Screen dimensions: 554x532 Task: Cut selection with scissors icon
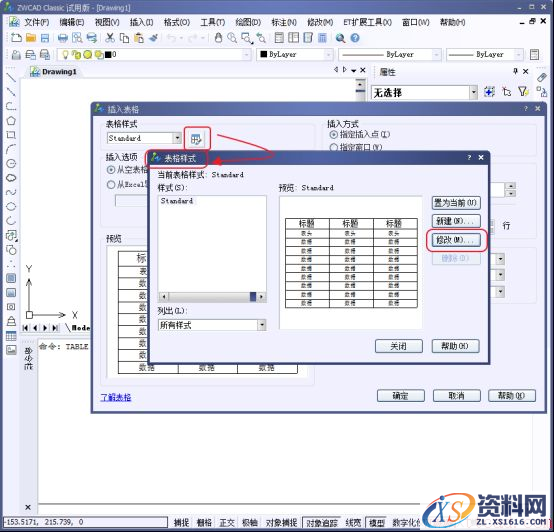[x=110, y=38]
